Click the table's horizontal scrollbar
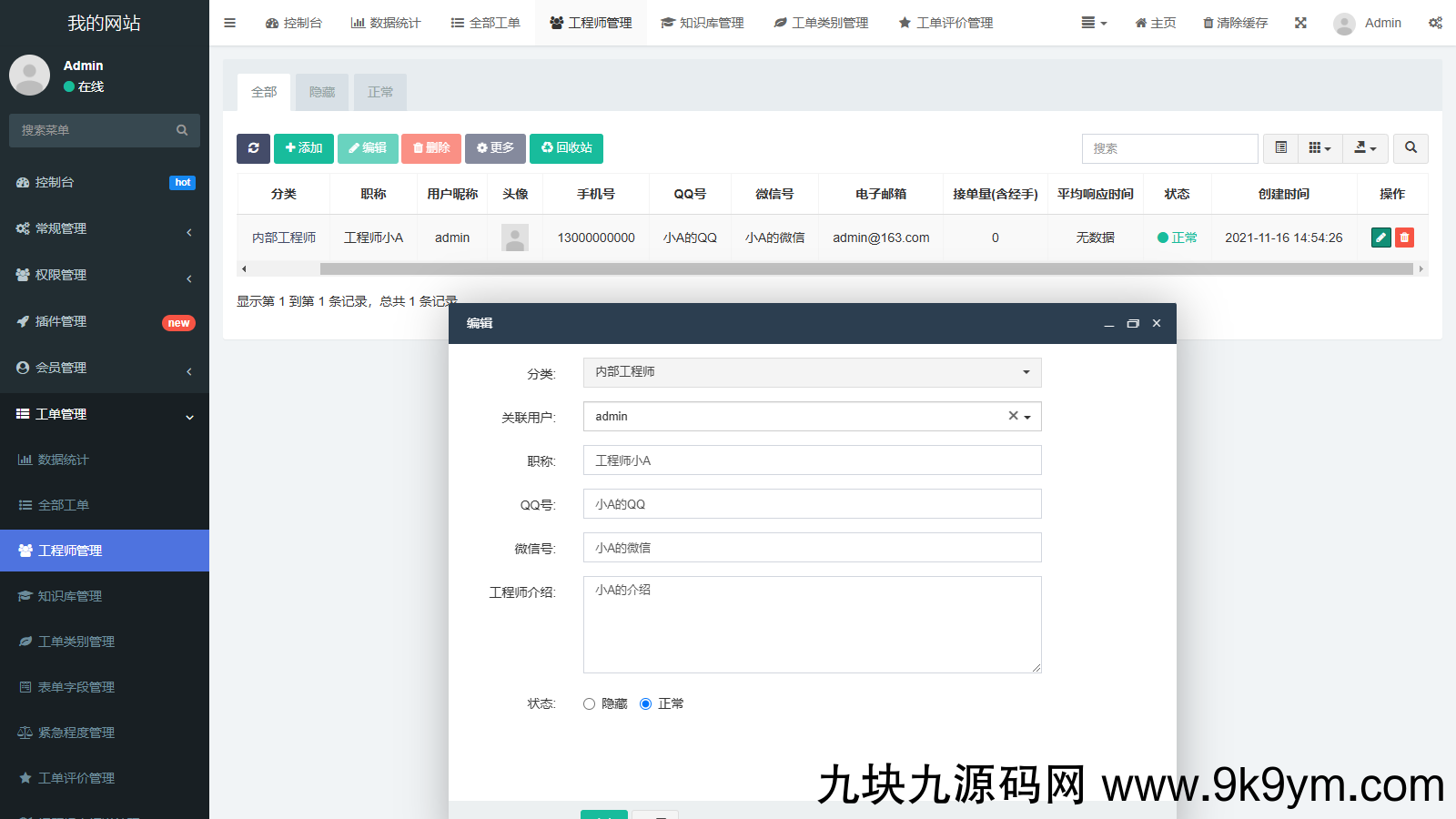The image size is (1456, 819). [864, 269]
